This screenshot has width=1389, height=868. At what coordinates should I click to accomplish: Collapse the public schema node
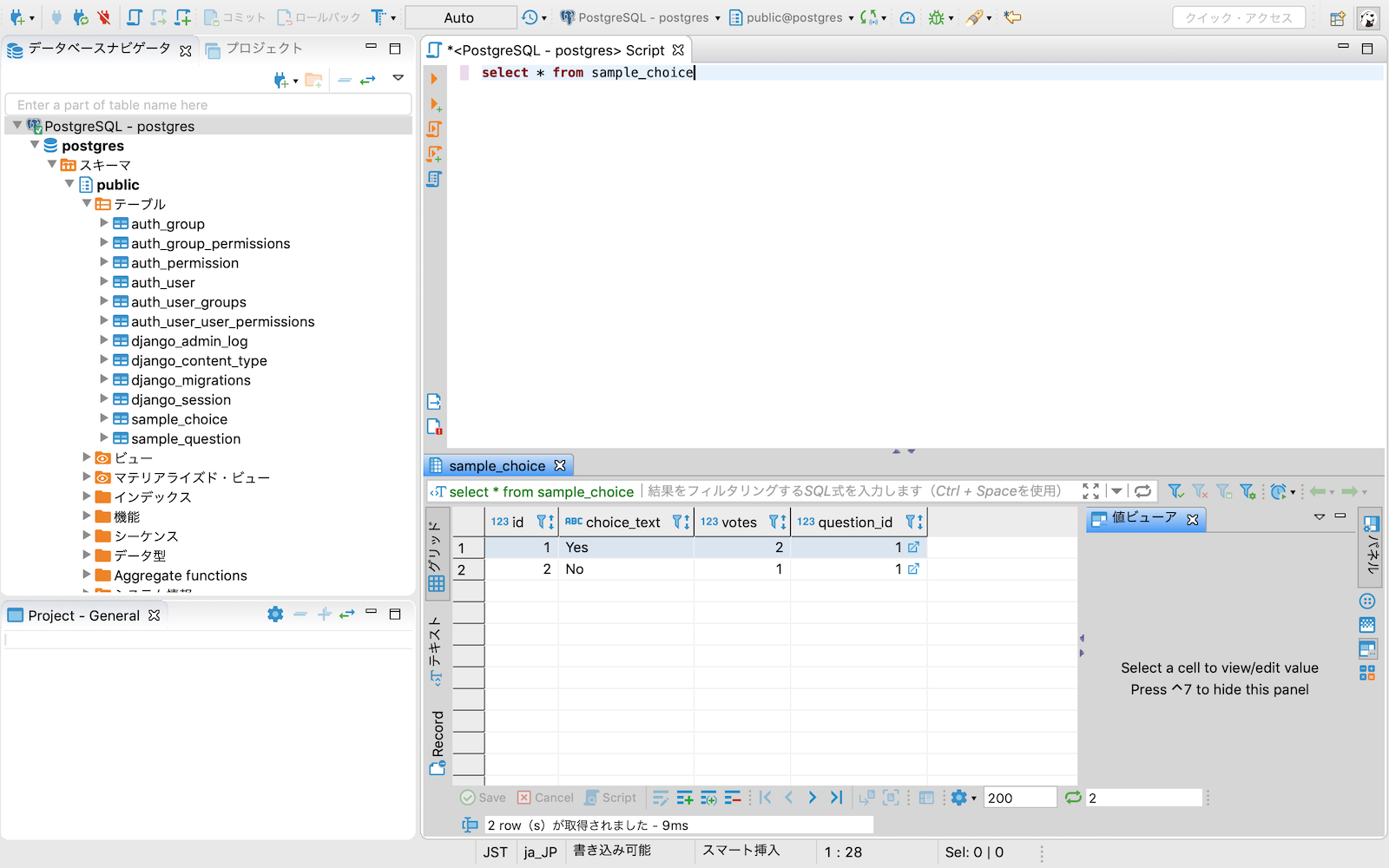pos(69,184)
